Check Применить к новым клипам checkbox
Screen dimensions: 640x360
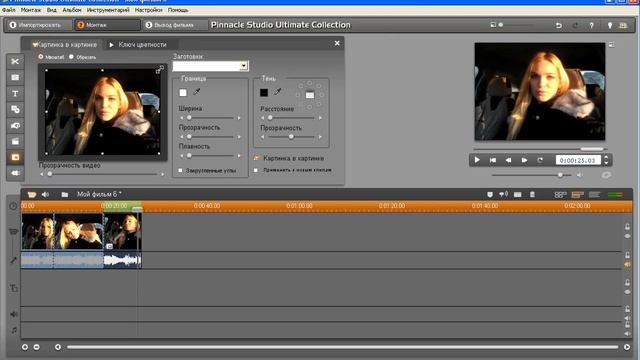point(256,170)
